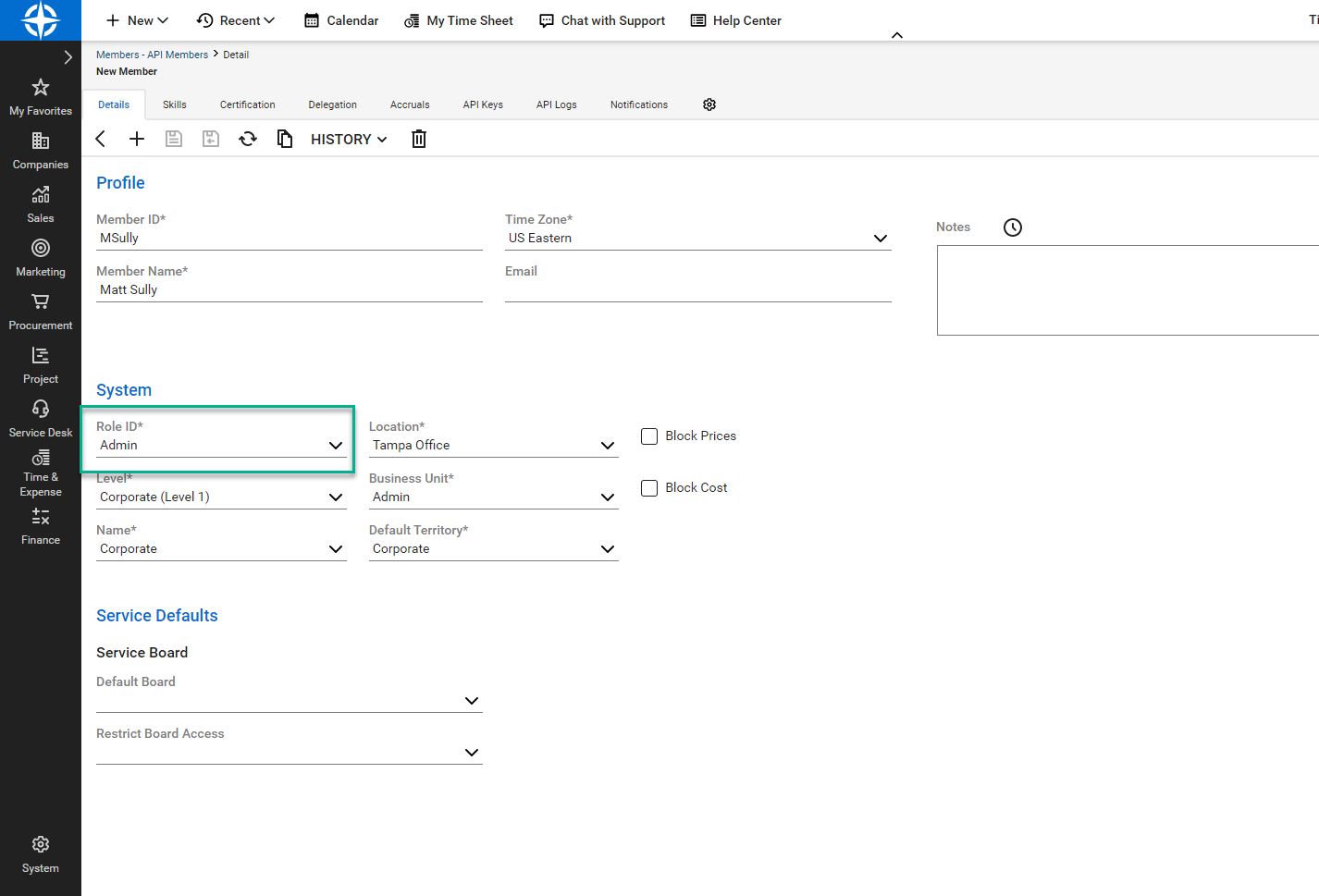This screenshot has width=1319, height=896.
Task: Click the copy record icon
Action: point(285,139)
